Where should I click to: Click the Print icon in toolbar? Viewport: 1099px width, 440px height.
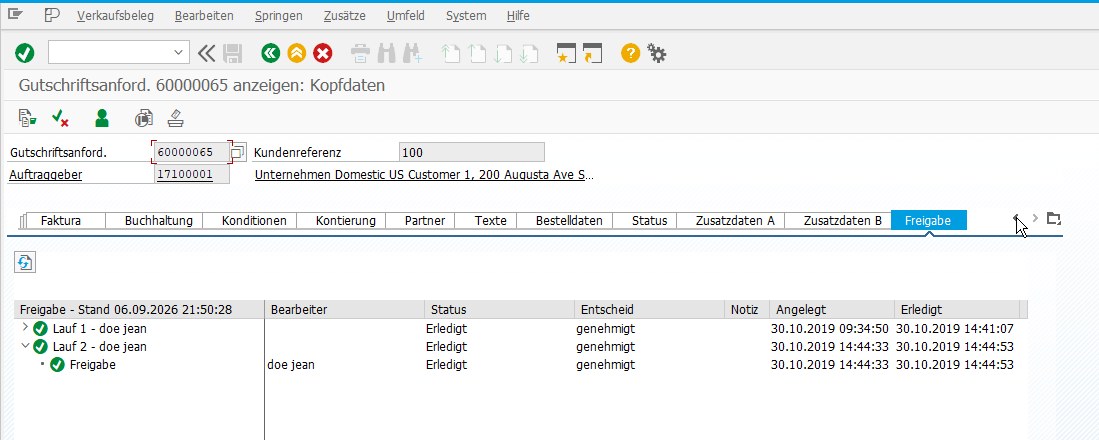coord(360,53)
